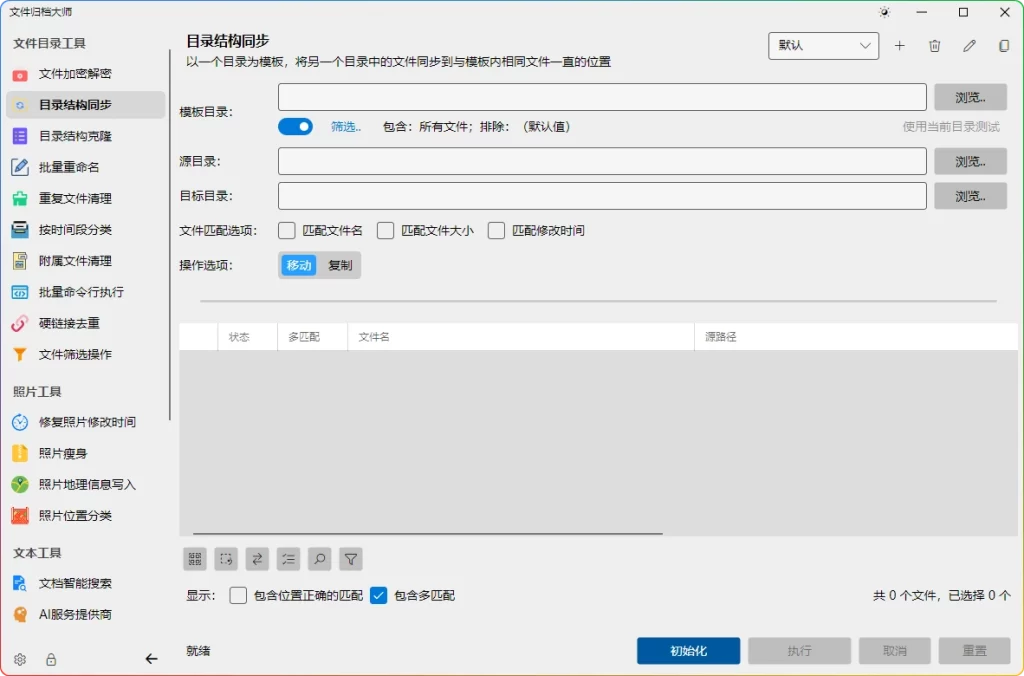Select the 照片瘦身 tool
The height and width of the screenshot is (676, 1024).
(x=62, y=453)
